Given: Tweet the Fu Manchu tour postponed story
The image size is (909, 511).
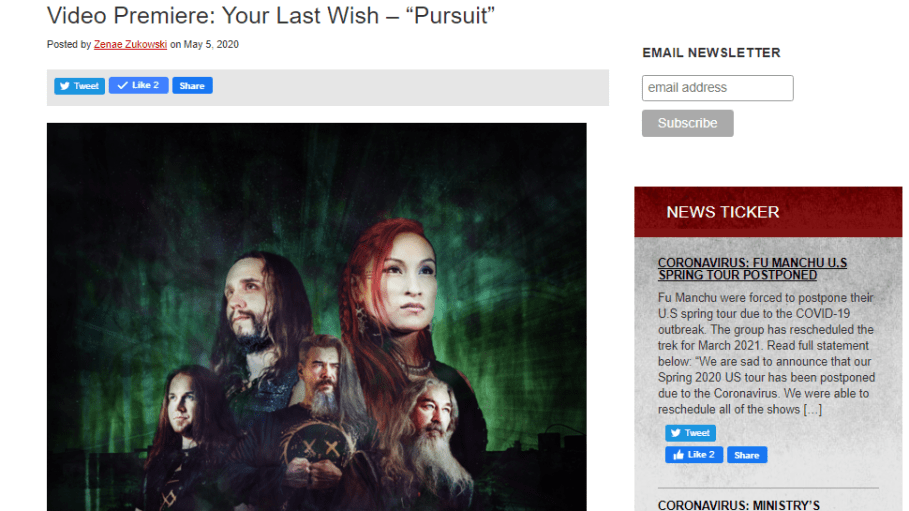Looking at the screenshot, I should 690,433.
